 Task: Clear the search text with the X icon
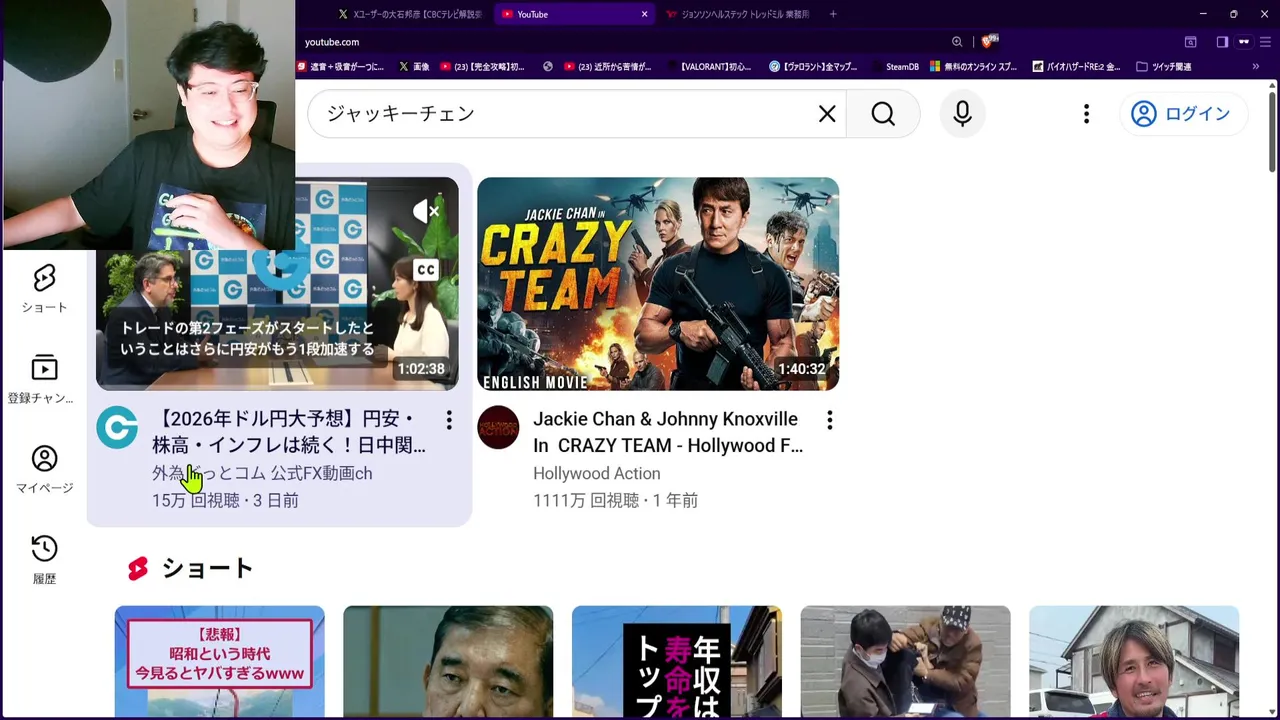coord(827,114)
